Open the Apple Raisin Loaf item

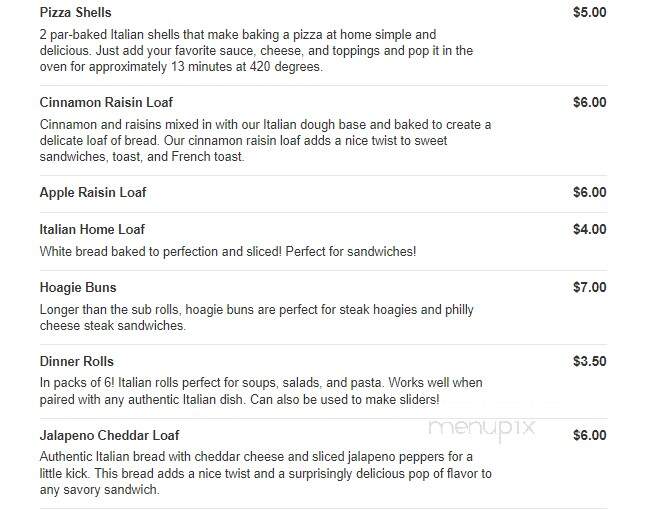93,193
